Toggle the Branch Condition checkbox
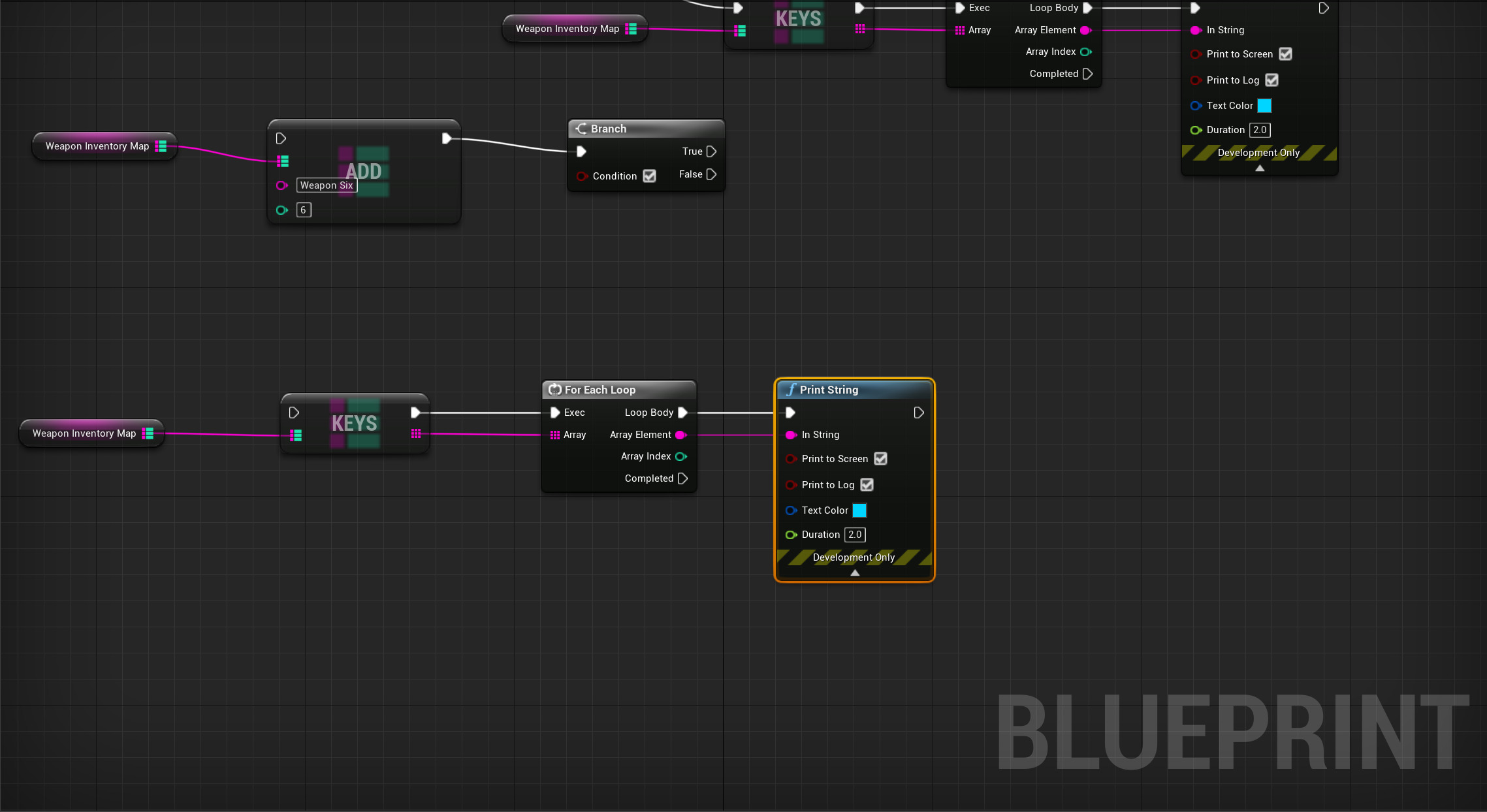Viewport: 1487px width, 812px height. [649, 176]
